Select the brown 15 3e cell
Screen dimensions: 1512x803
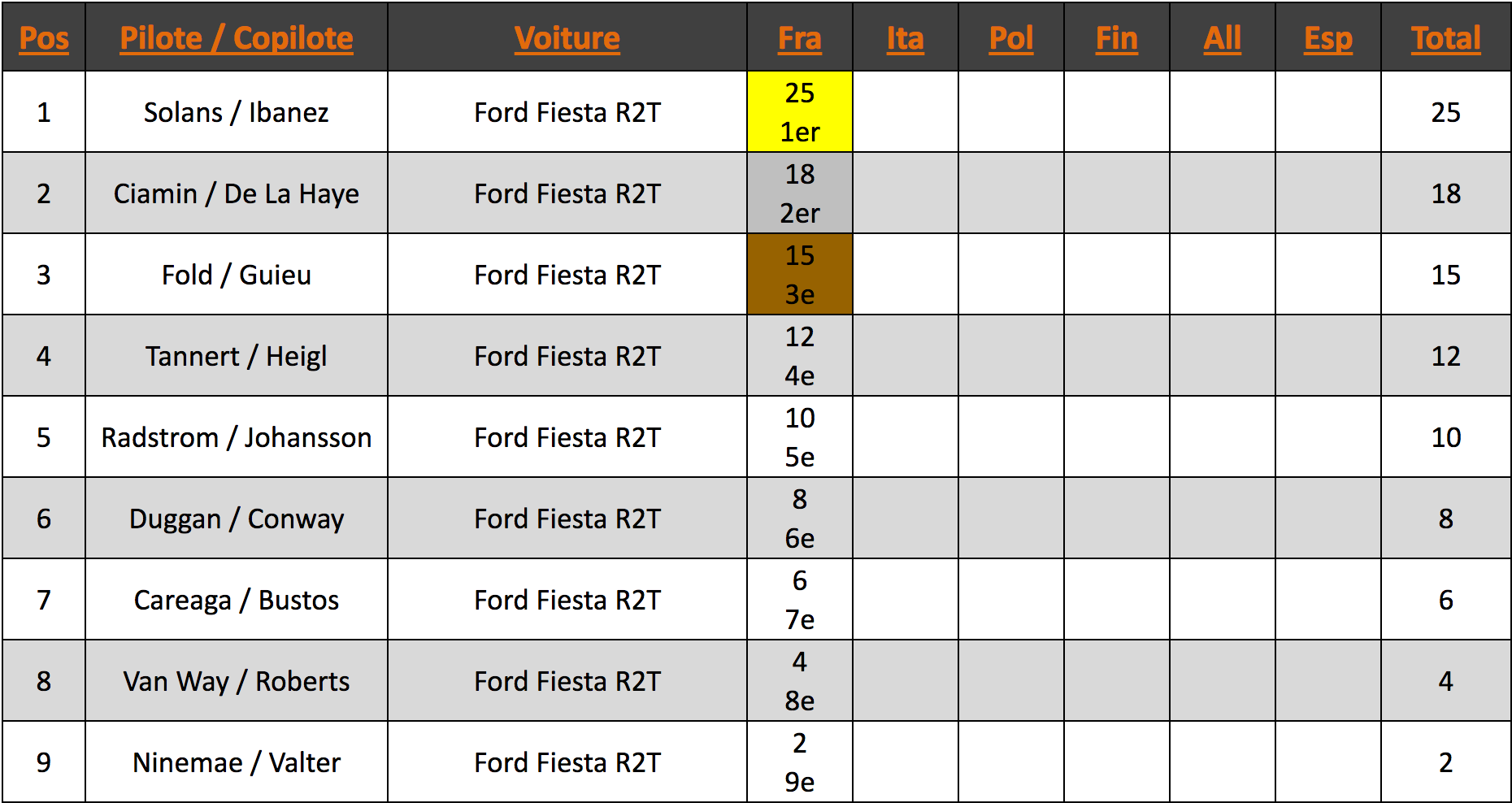(800, 275)
